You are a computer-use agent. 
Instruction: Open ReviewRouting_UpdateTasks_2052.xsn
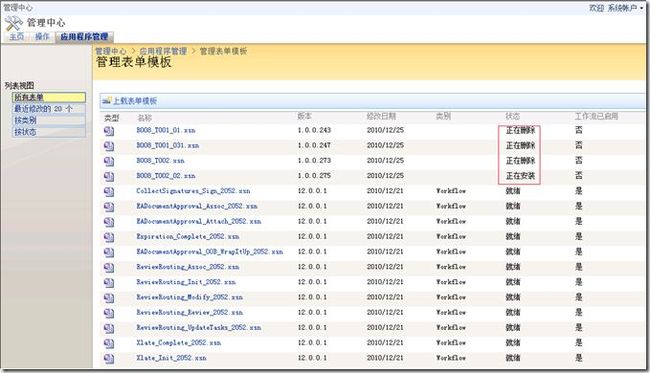(x=199, y=327)
